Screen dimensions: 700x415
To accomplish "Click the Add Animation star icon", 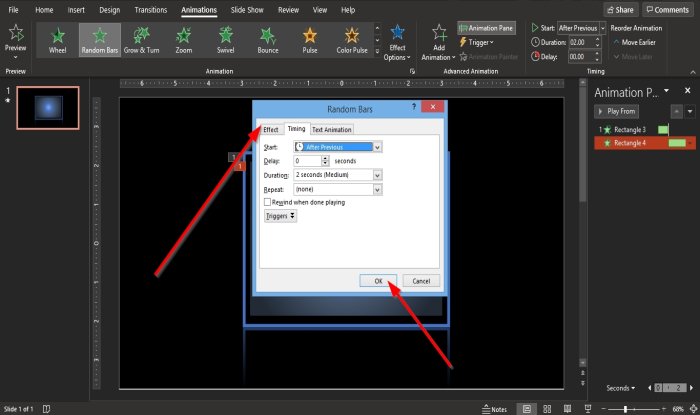I will coord(439,33).
